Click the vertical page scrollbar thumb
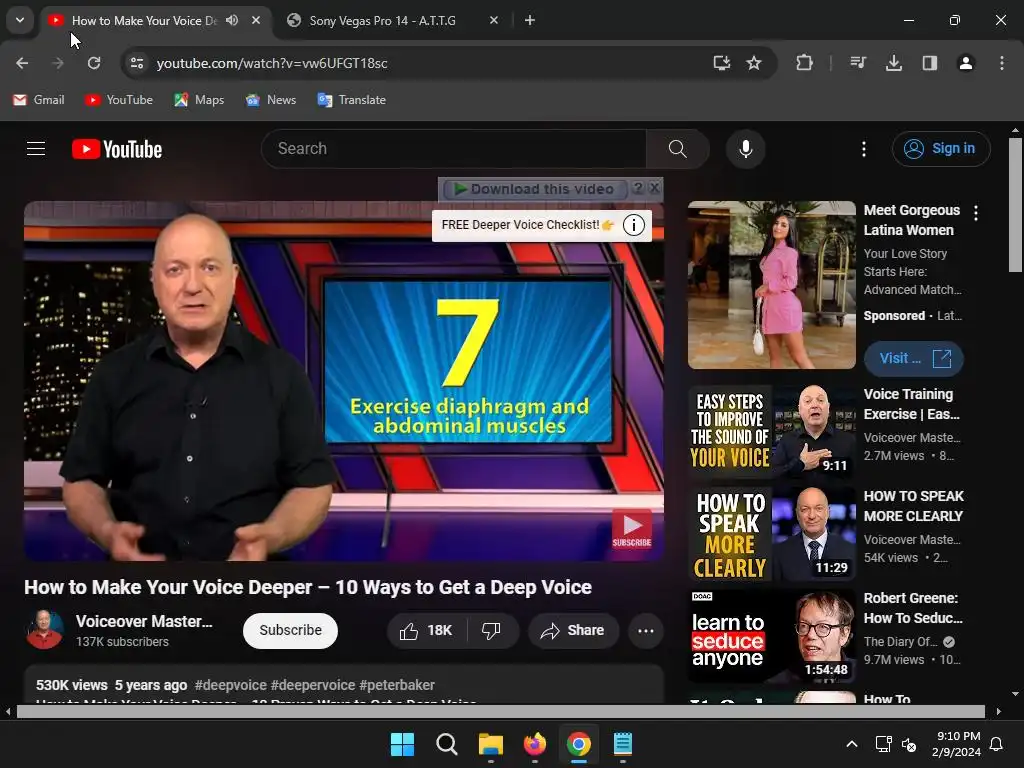 coord(1015,205)
